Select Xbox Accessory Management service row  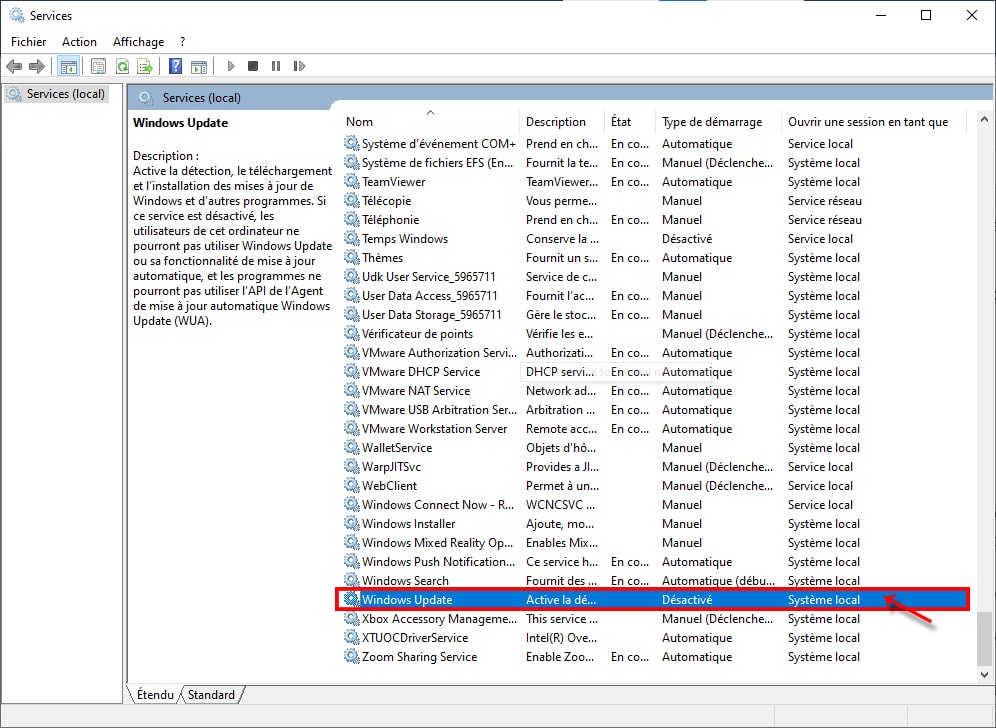(652, 618)
